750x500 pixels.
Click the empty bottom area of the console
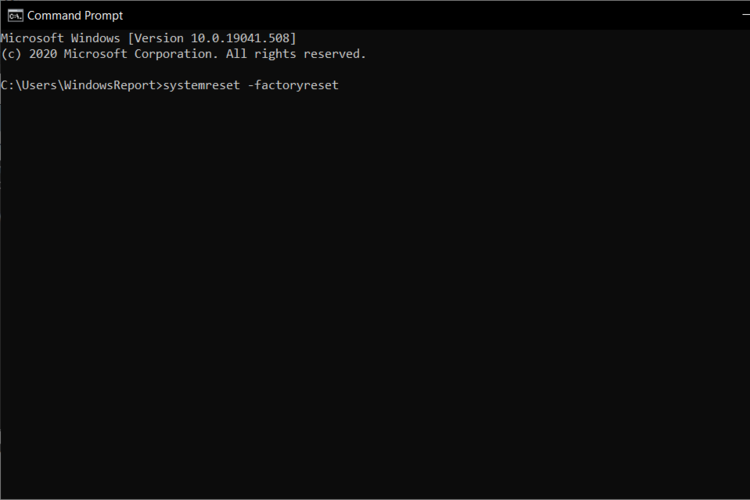click(375, 469)
